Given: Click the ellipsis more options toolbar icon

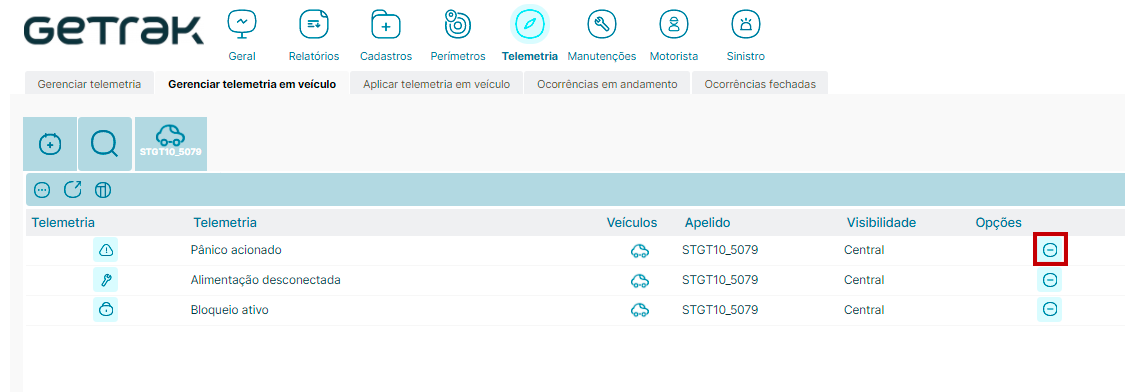Looking at the screenshot, I should 42,190.
